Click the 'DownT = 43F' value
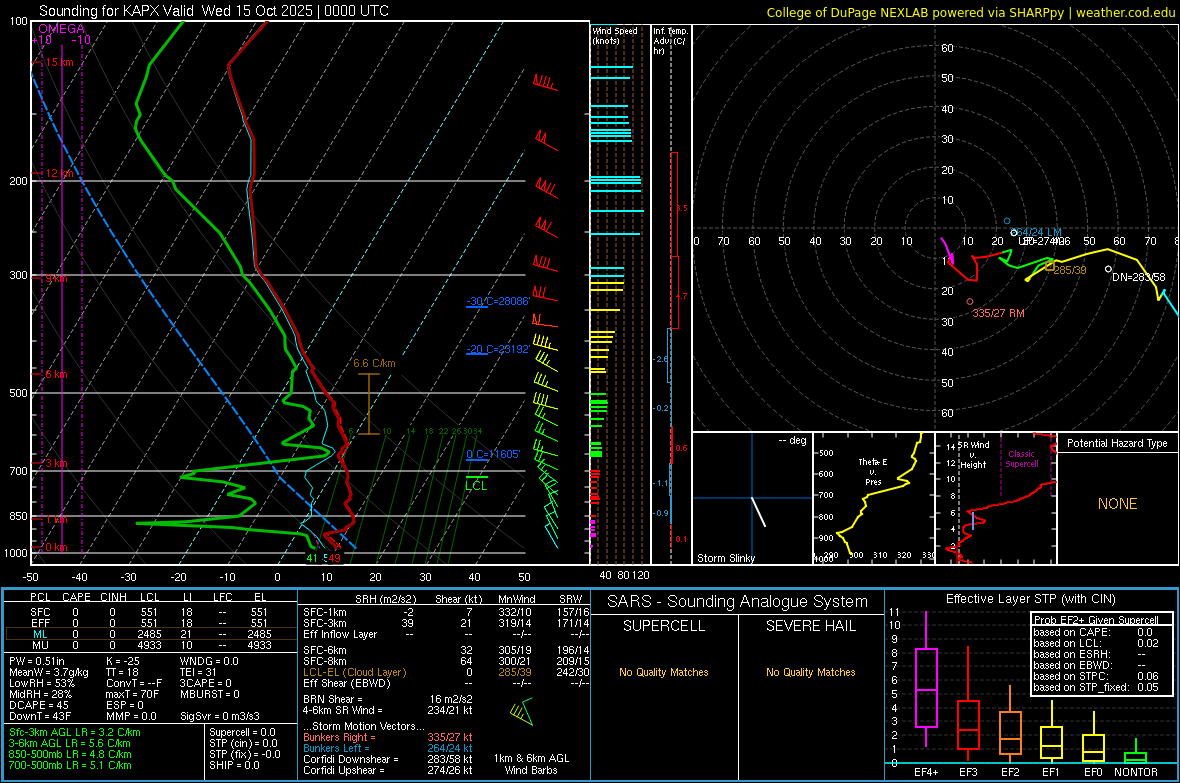 tap(40, 717)
